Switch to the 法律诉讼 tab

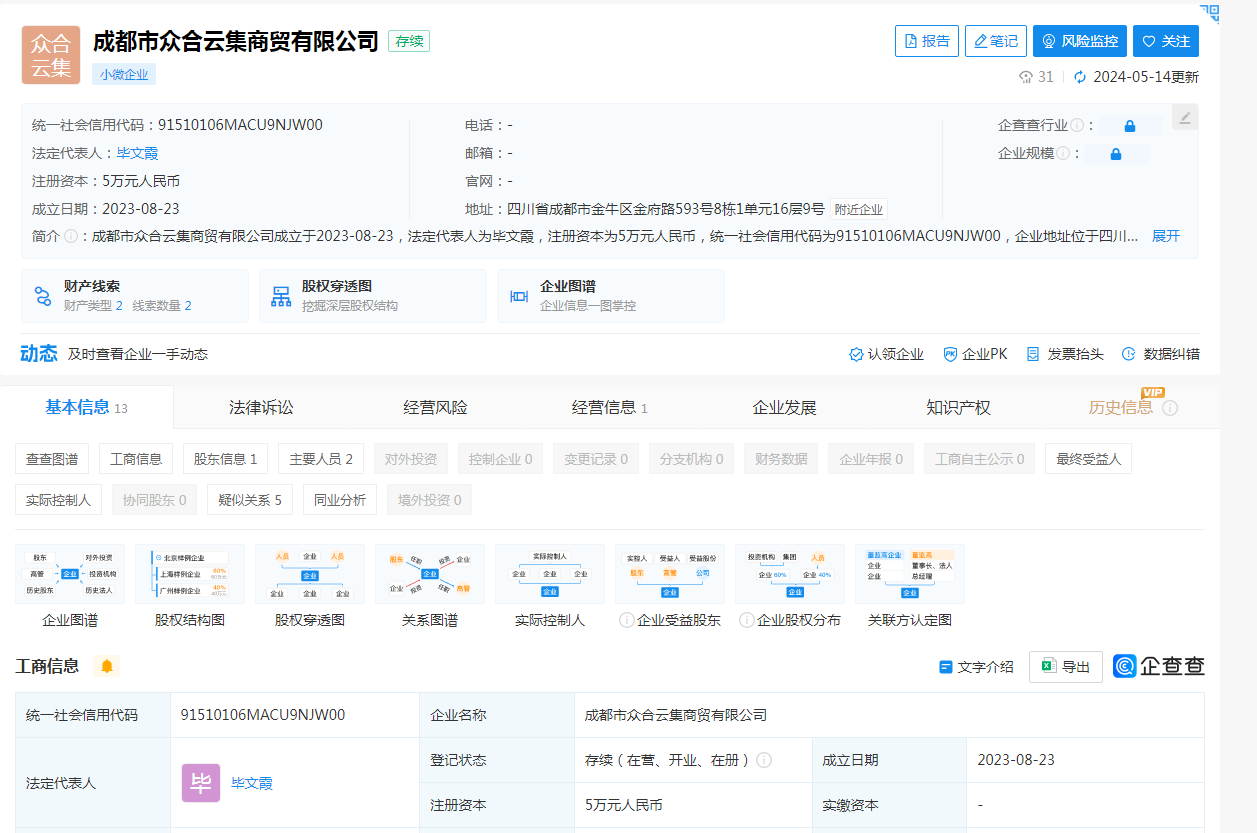click(261, 408)
